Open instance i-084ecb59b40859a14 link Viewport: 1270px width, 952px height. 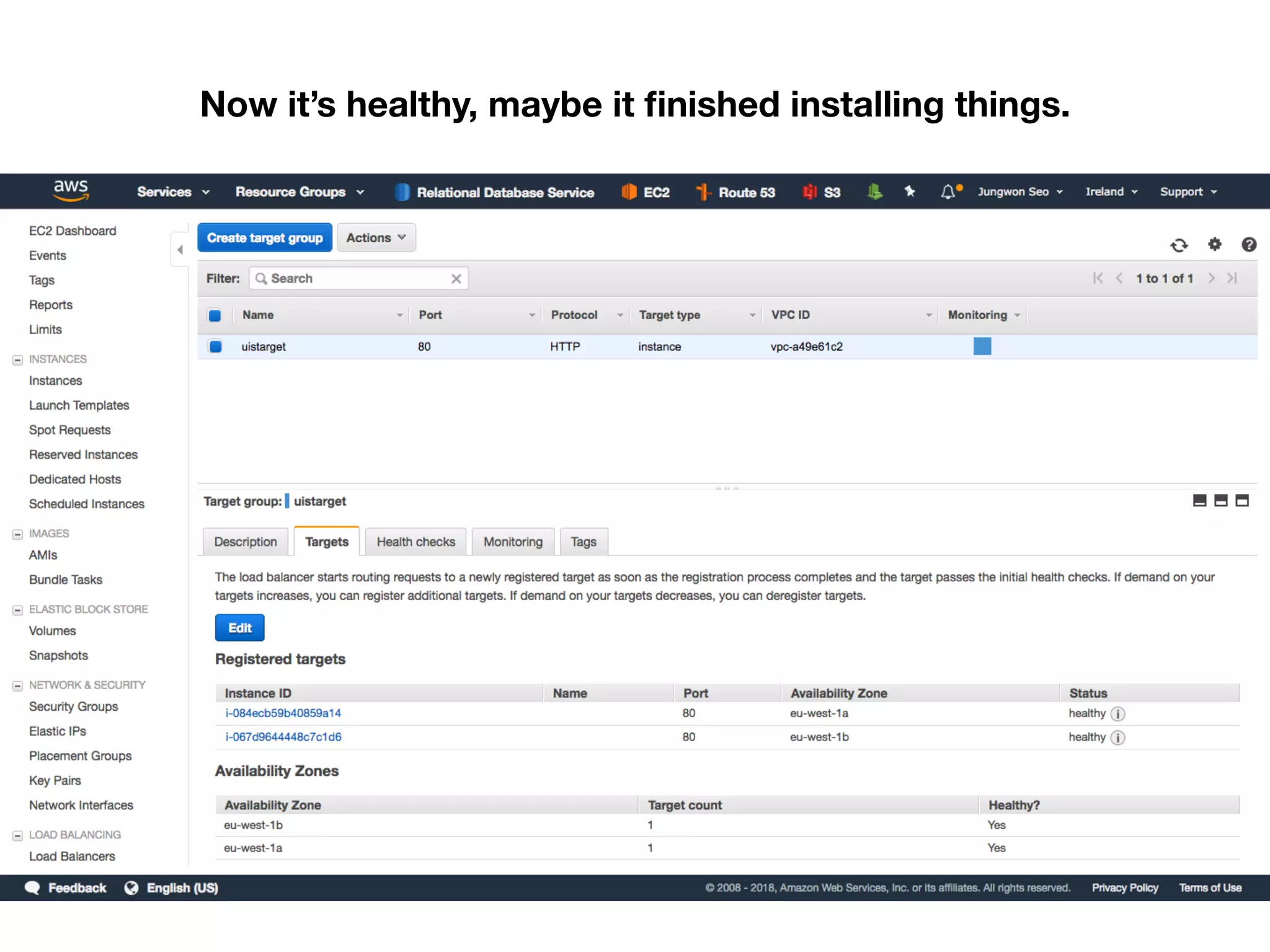pyautogui.click(x=283, y=713)
